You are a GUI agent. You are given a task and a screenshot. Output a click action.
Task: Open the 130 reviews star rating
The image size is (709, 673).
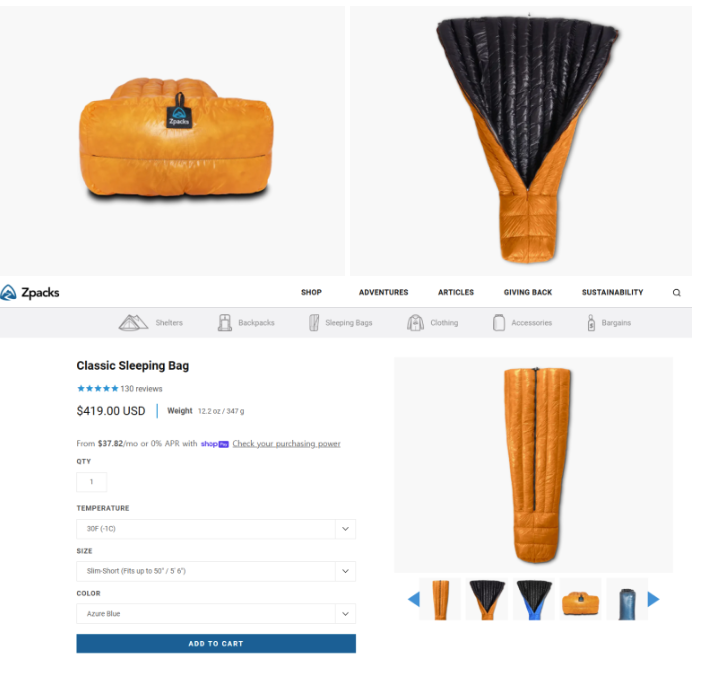click(119, 389)
